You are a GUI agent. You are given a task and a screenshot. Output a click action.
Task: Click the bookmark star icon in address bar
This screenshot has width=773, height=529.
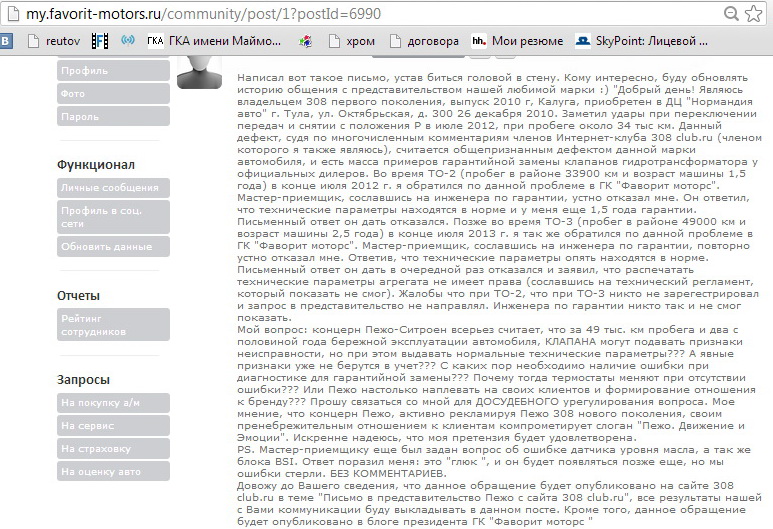tap(756, 14)
